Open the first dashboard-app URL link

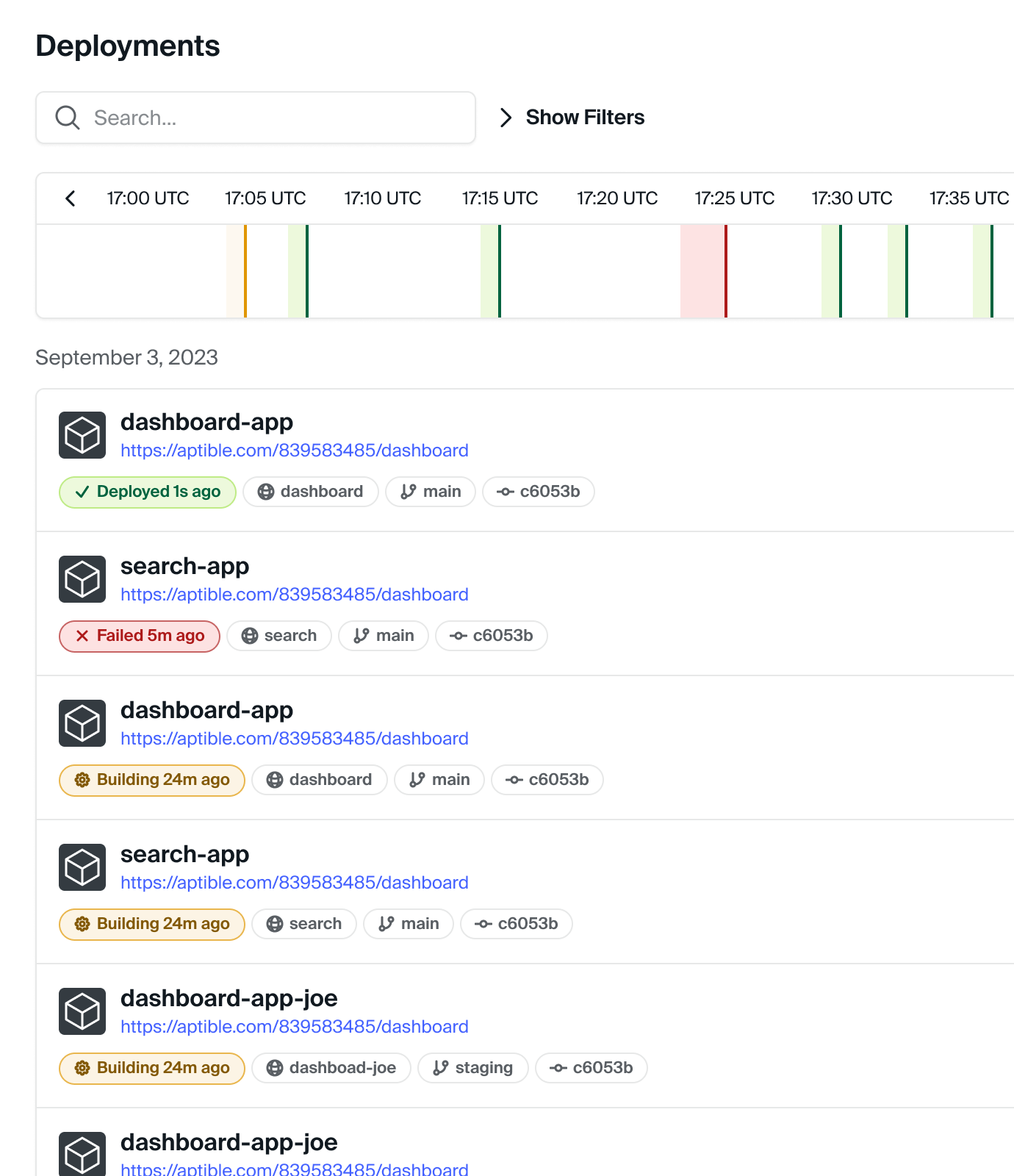pyautogui.click(x=295, y=451)
